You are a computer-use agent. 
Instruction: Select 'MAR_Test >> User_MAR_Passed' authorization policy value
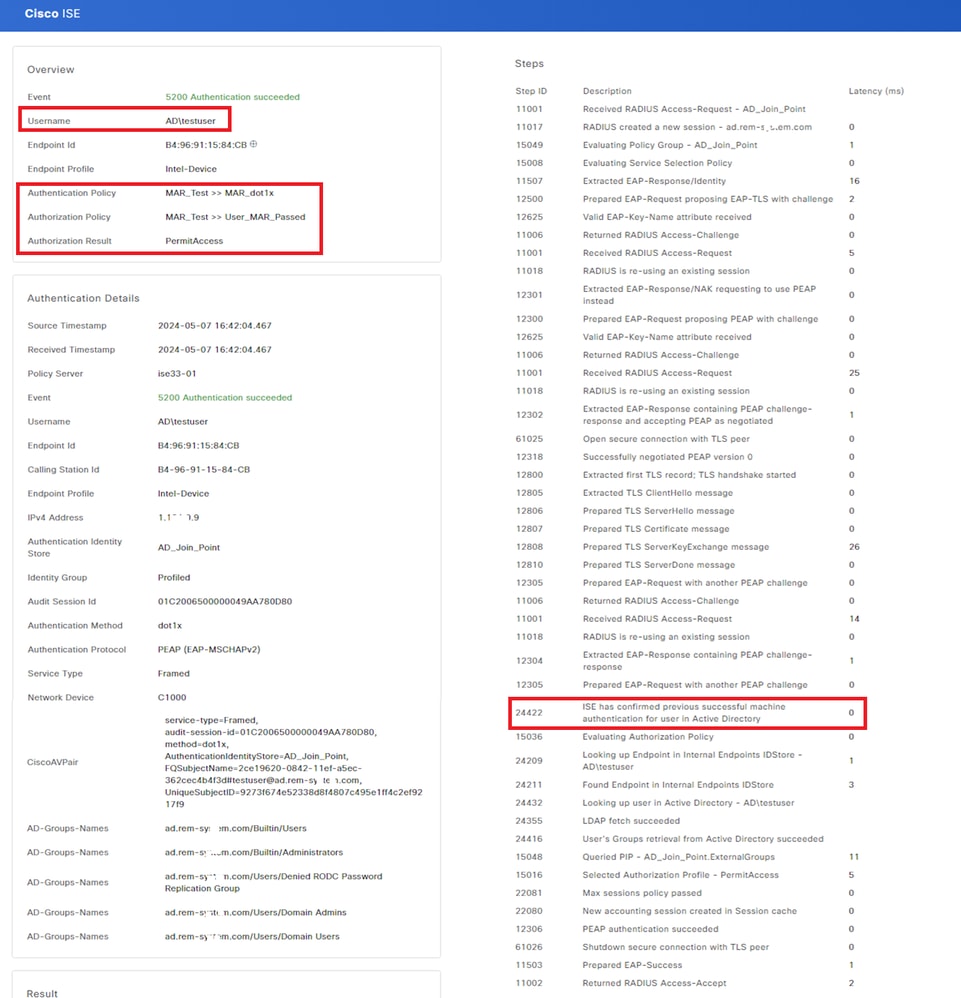coord(235,217)
